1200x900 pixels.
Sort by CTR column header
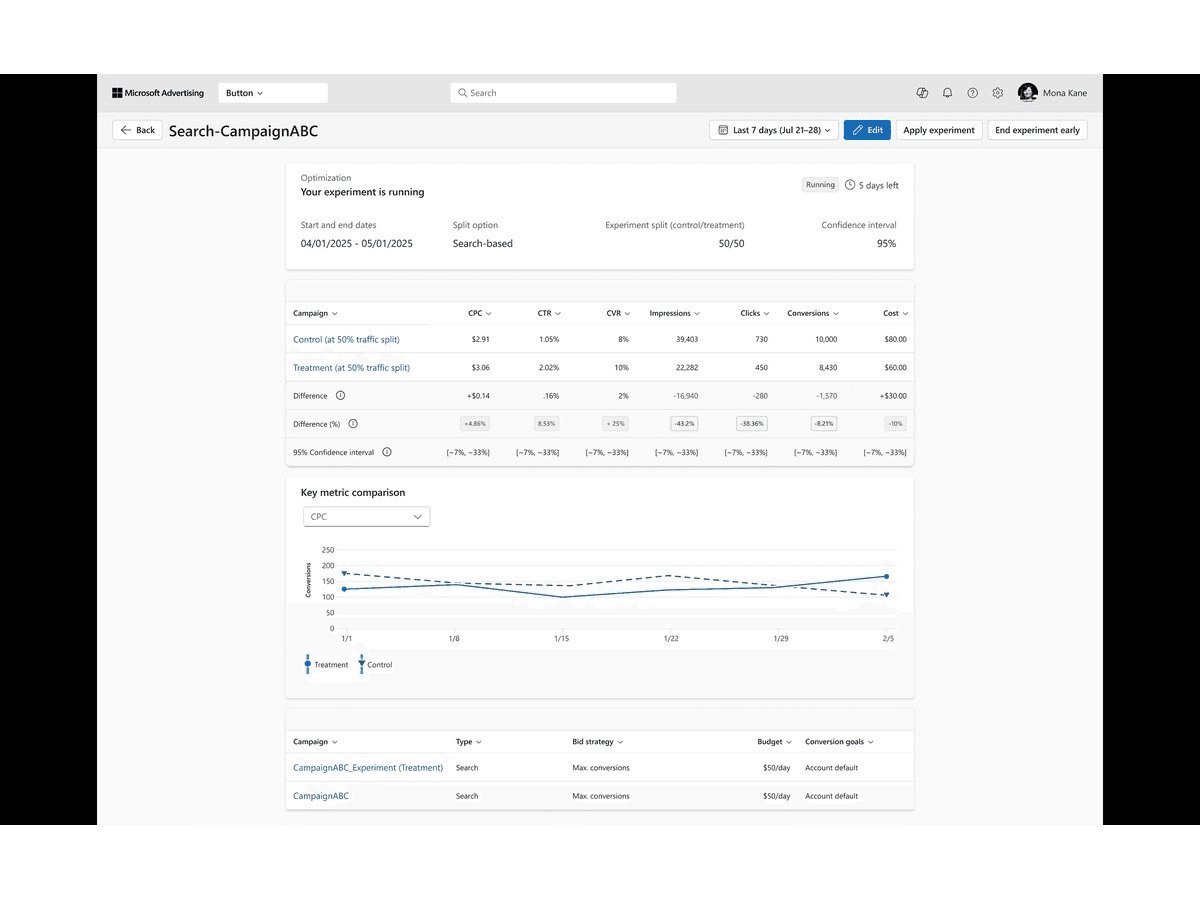coord(549,313)
